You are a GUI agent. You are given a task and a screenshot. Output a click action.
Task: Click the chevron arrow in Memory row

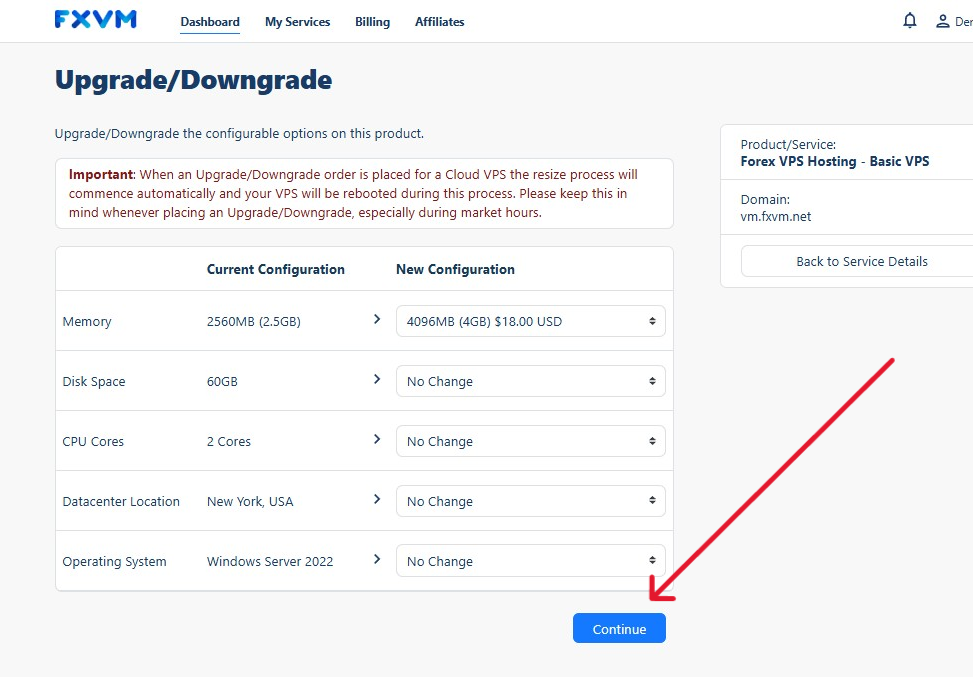[377, 319]
